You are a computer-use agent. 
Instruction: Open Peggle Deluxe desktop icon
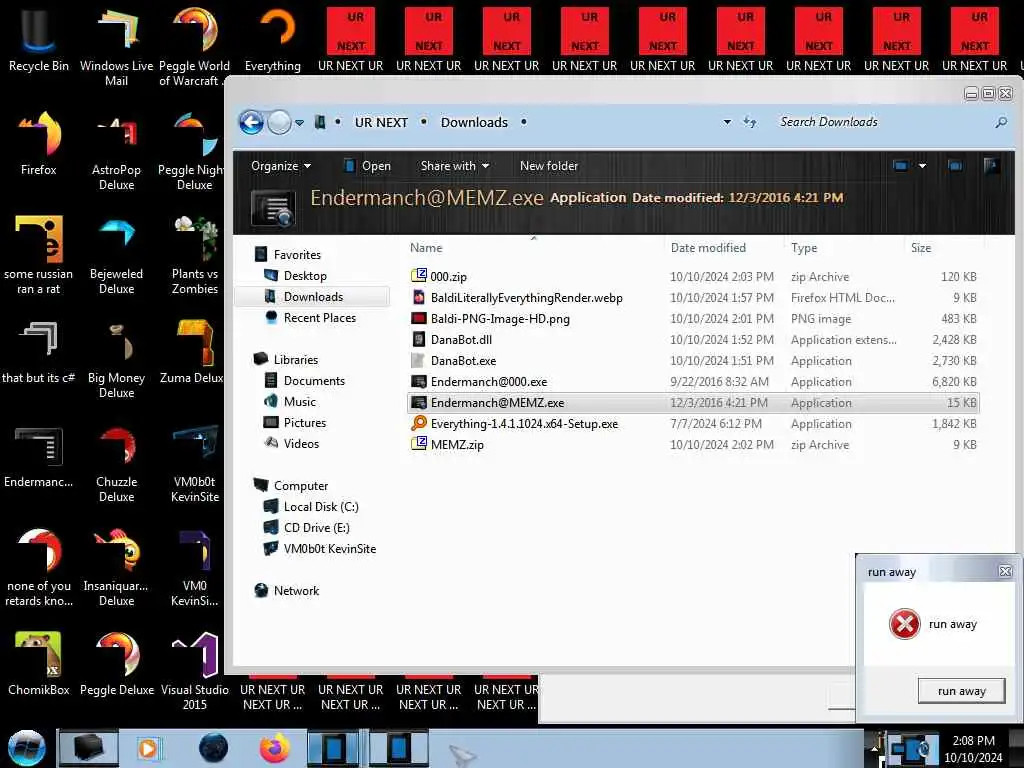[116, 663]
